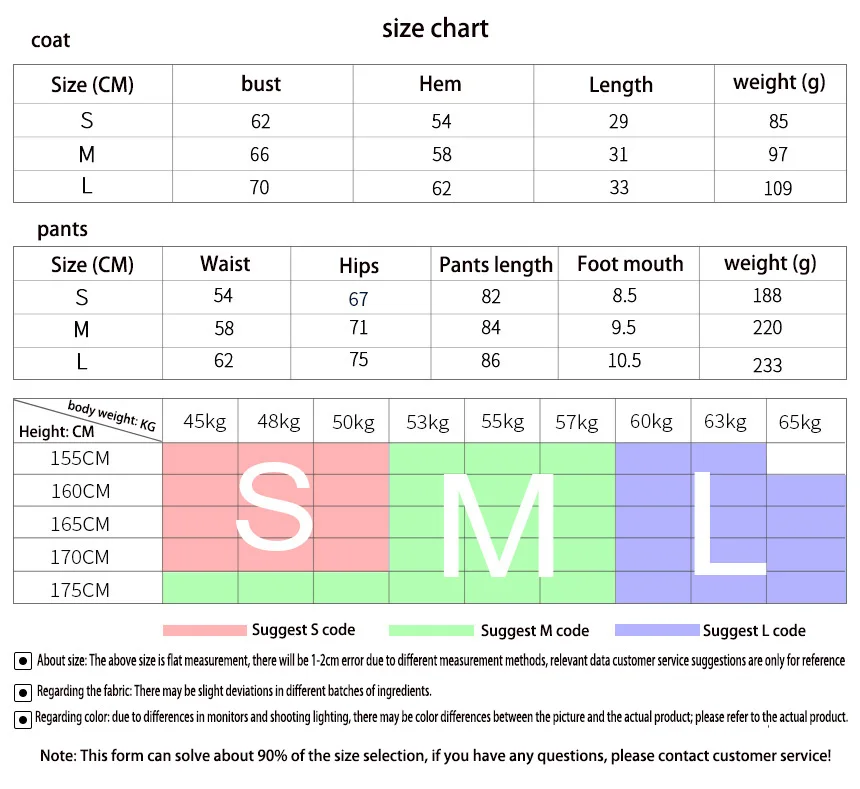Select the purple Suggest L code swatch
860x789 pixels.
[x=658, y=631]
